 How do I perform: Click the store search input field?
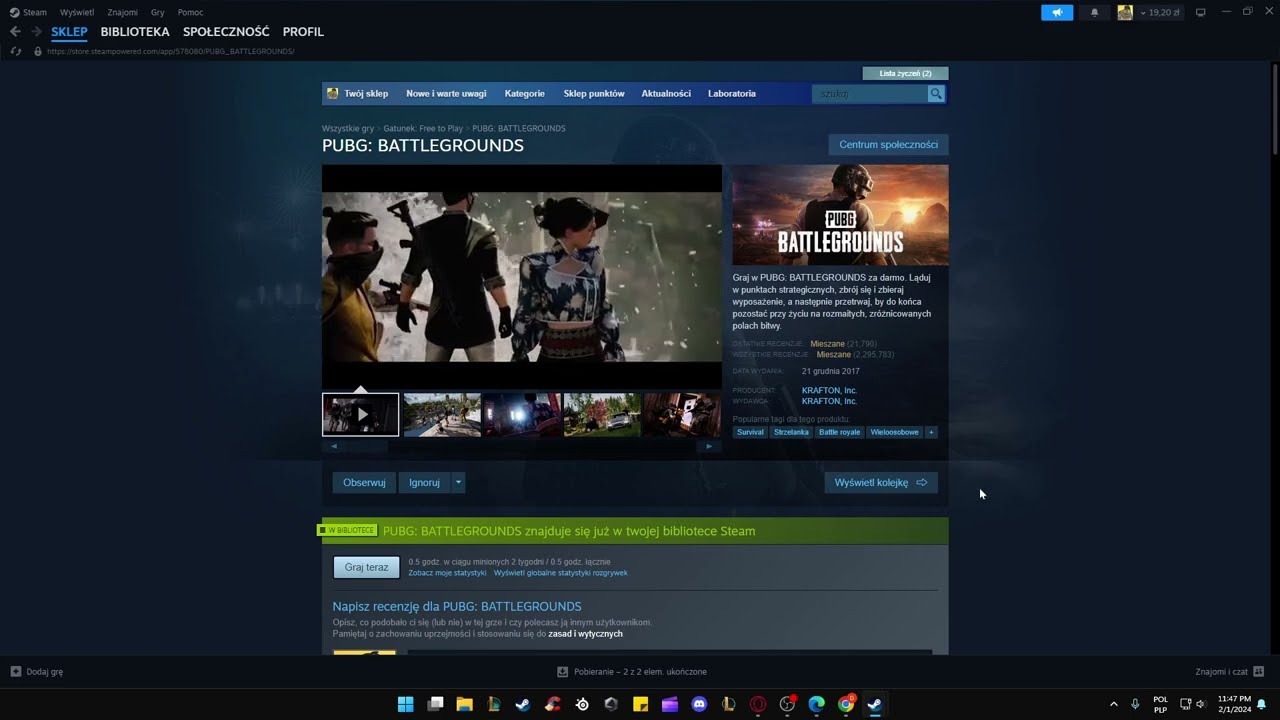click(870, 93)
